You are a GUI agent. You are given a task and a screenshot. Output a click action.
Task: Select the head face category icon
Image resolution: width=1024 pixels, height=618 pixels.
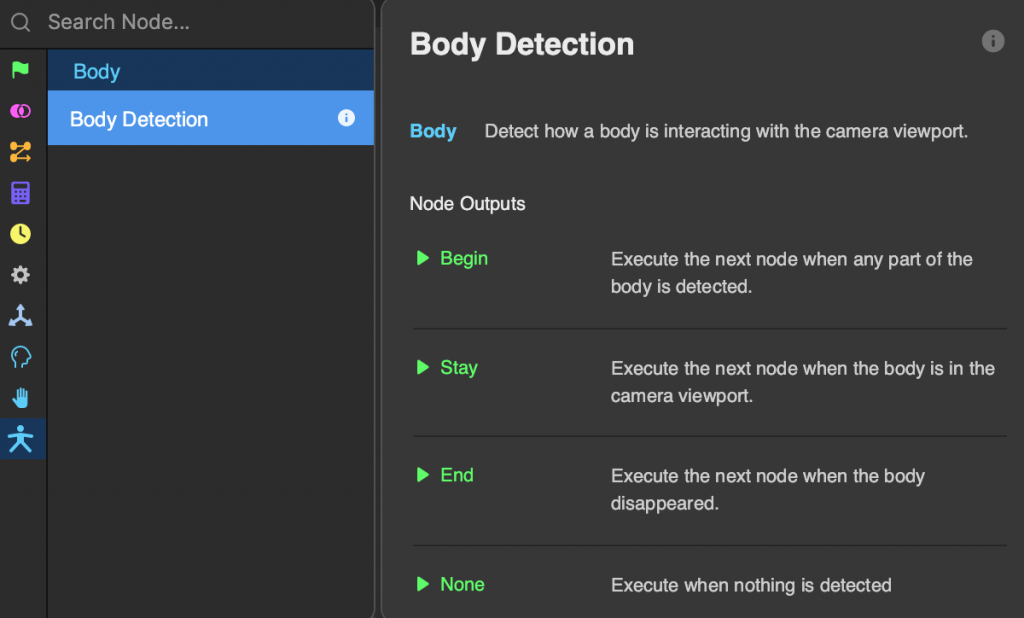coord(20,357)
